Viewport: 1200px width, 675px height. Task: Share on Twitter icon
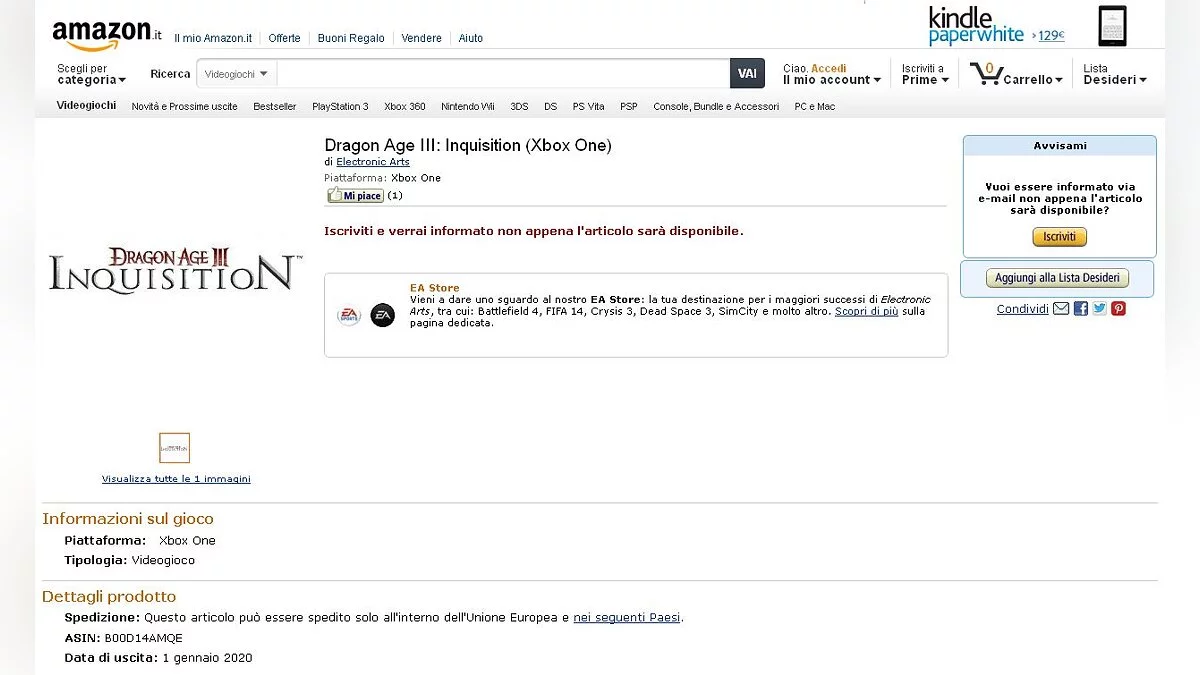coord(1099,309)
